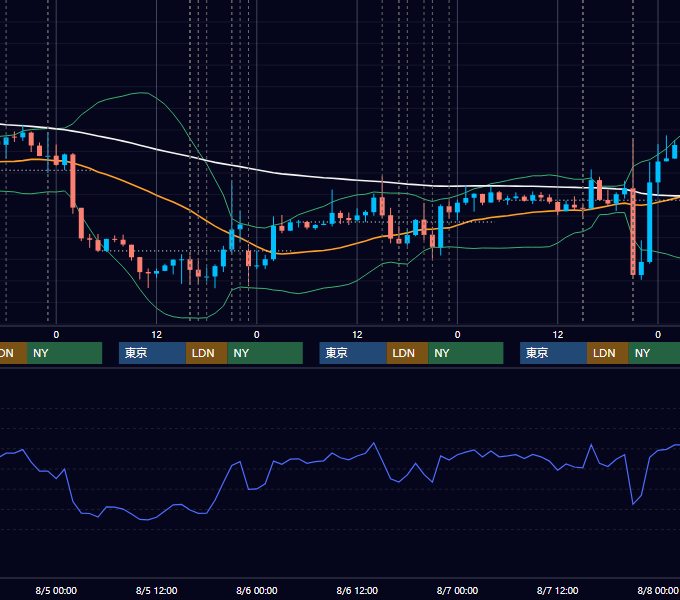Screen dimensions: 680x600
Task: Click the hour label 0 above 8/6 00:00
Action: pyautogui.click(x=257, y=335)
